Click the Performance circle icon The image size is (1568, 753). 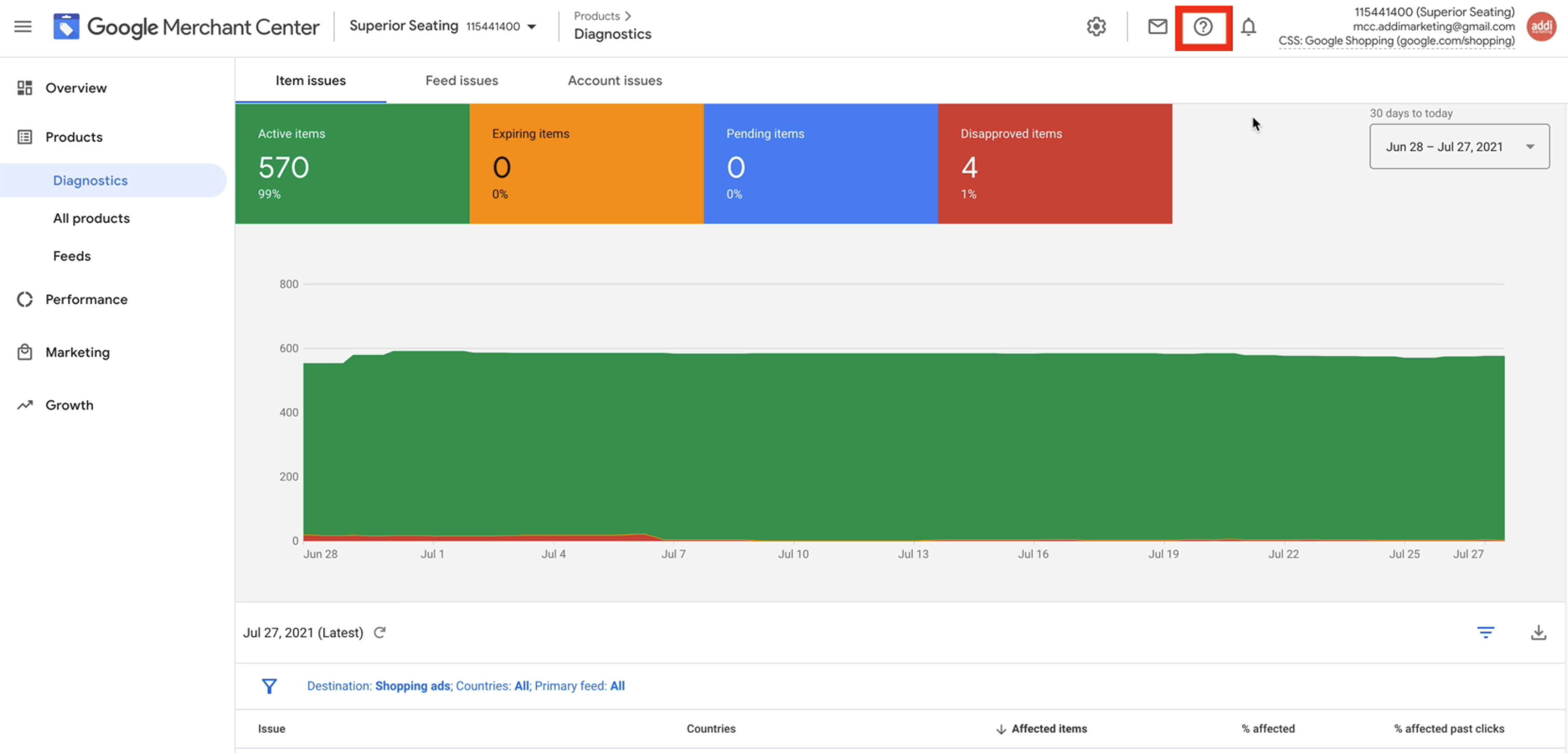24,299
